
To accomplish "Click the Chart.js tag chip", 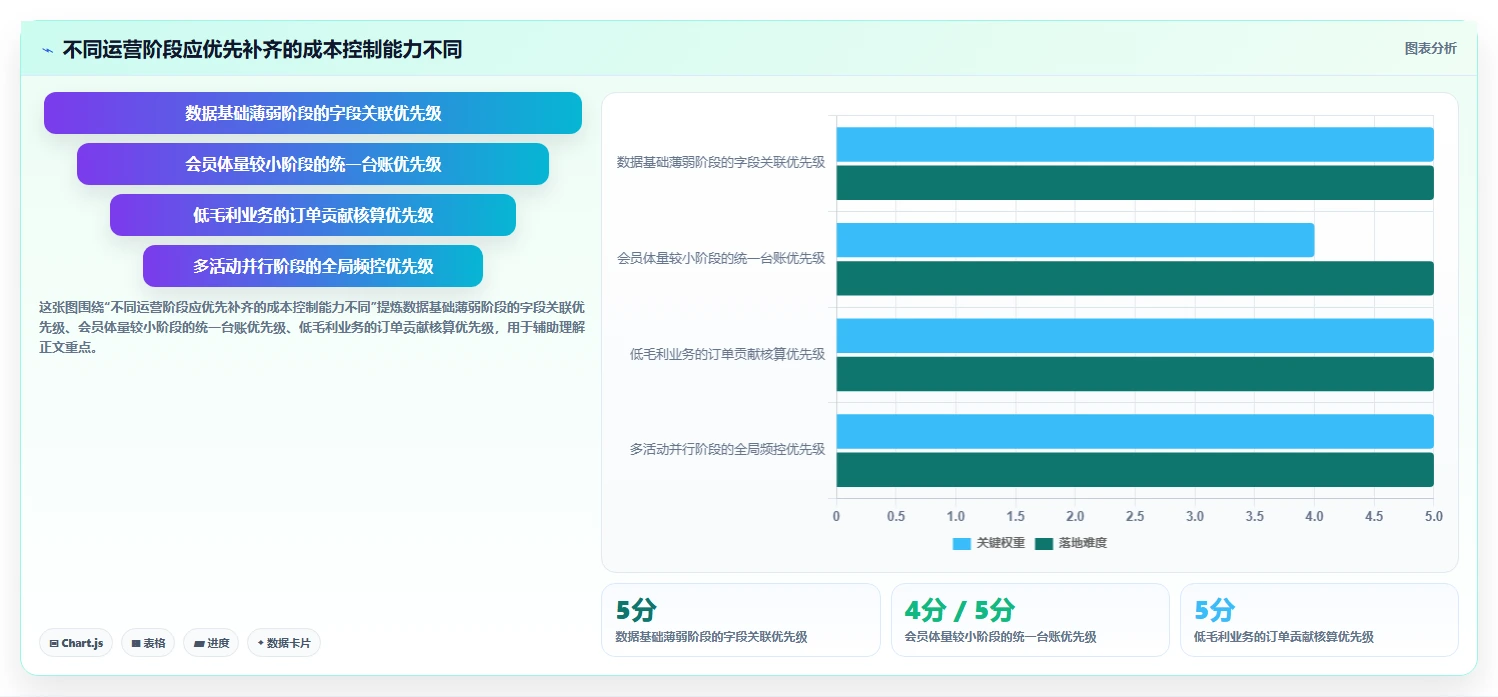I will pyautogui.click(x=76, y=643).
